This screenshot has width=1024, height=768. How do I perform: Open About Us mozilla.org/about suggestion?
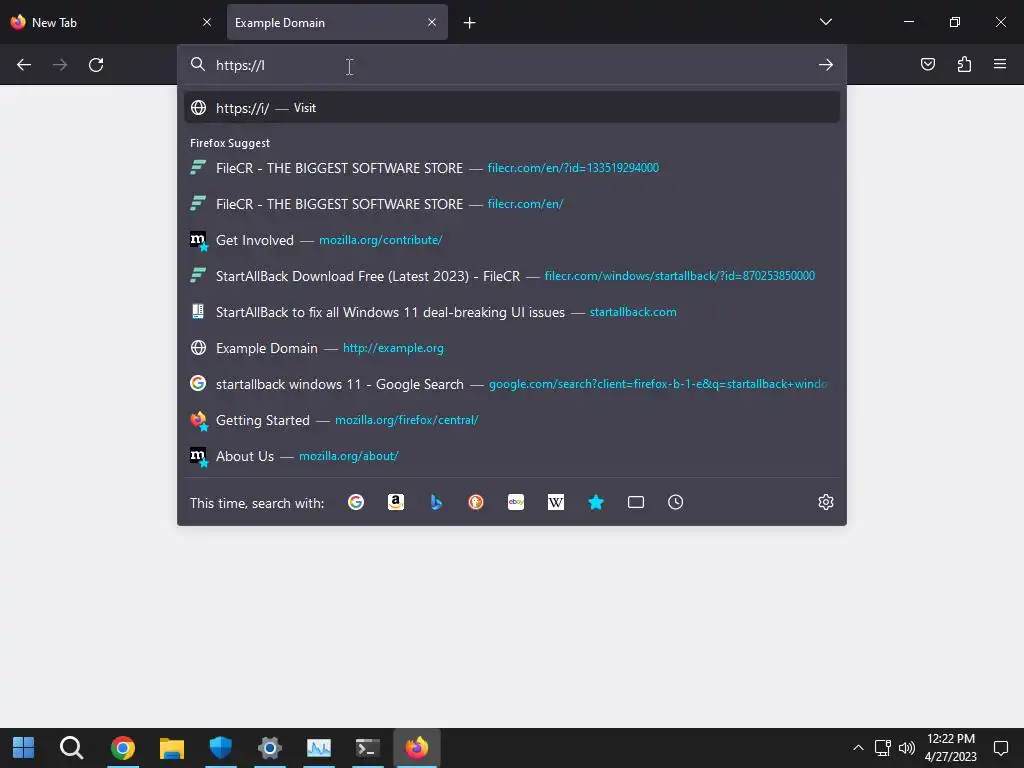(511, 456)
